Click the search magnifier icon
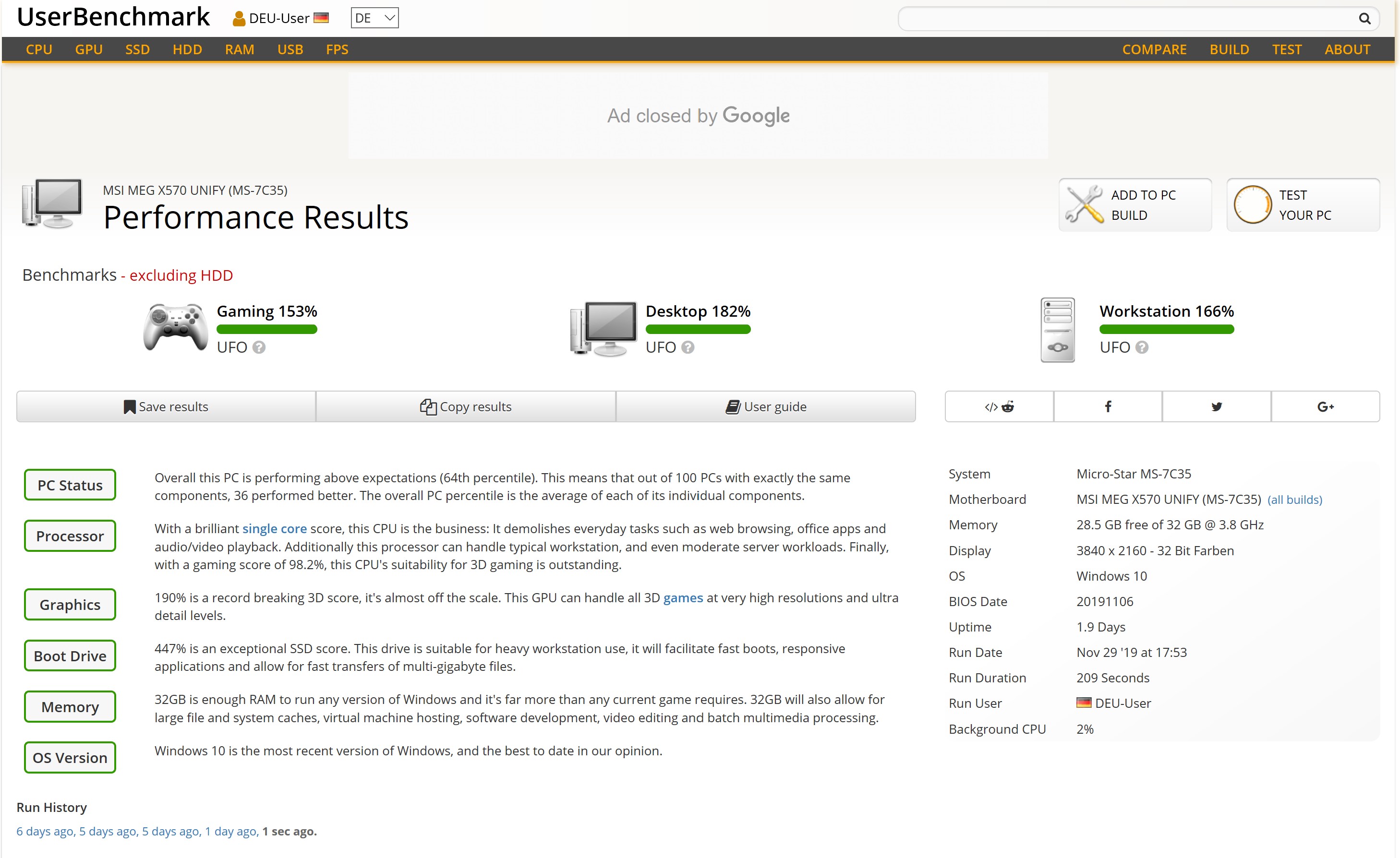Viewport: 1400px width, 858px height. click(x=1364, y=19)
